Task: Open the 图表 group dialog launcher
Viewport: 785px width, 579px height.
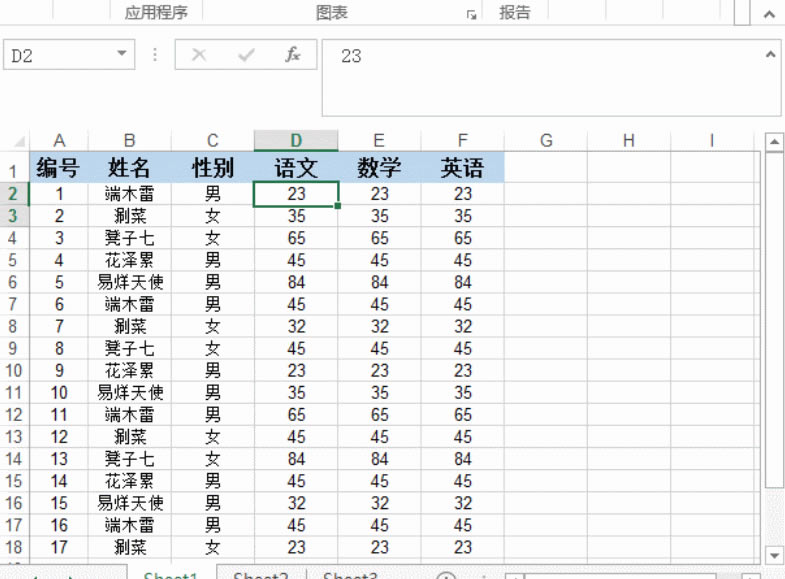Action: 471,15
